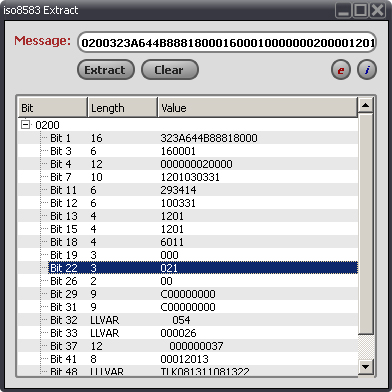The image size is (392, 392).
Task: Click the list scroll down arrow
Action: click(x=366, y=367)
